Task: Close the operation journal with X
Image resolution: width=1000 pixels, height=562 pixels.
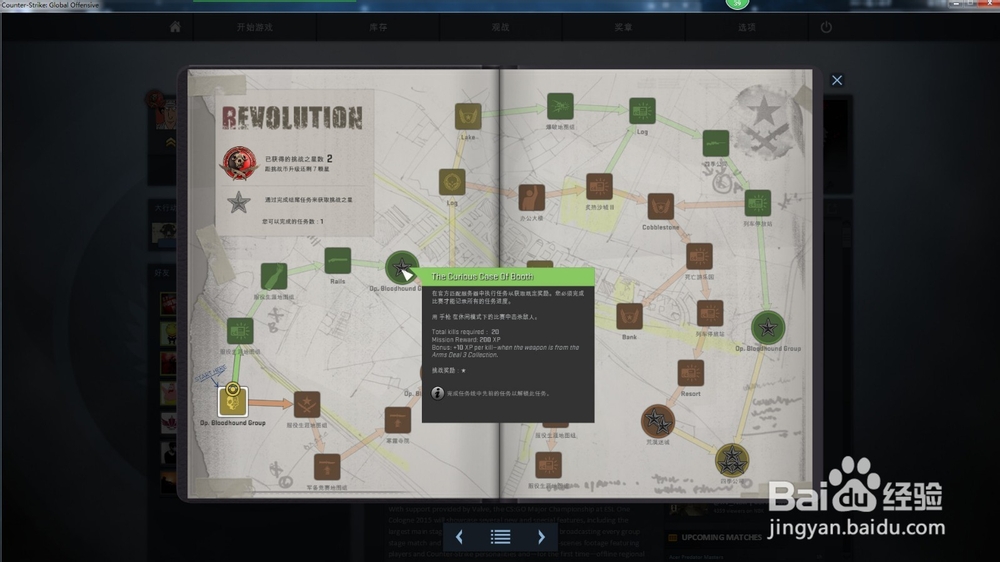Action: (x=837, y=80)
